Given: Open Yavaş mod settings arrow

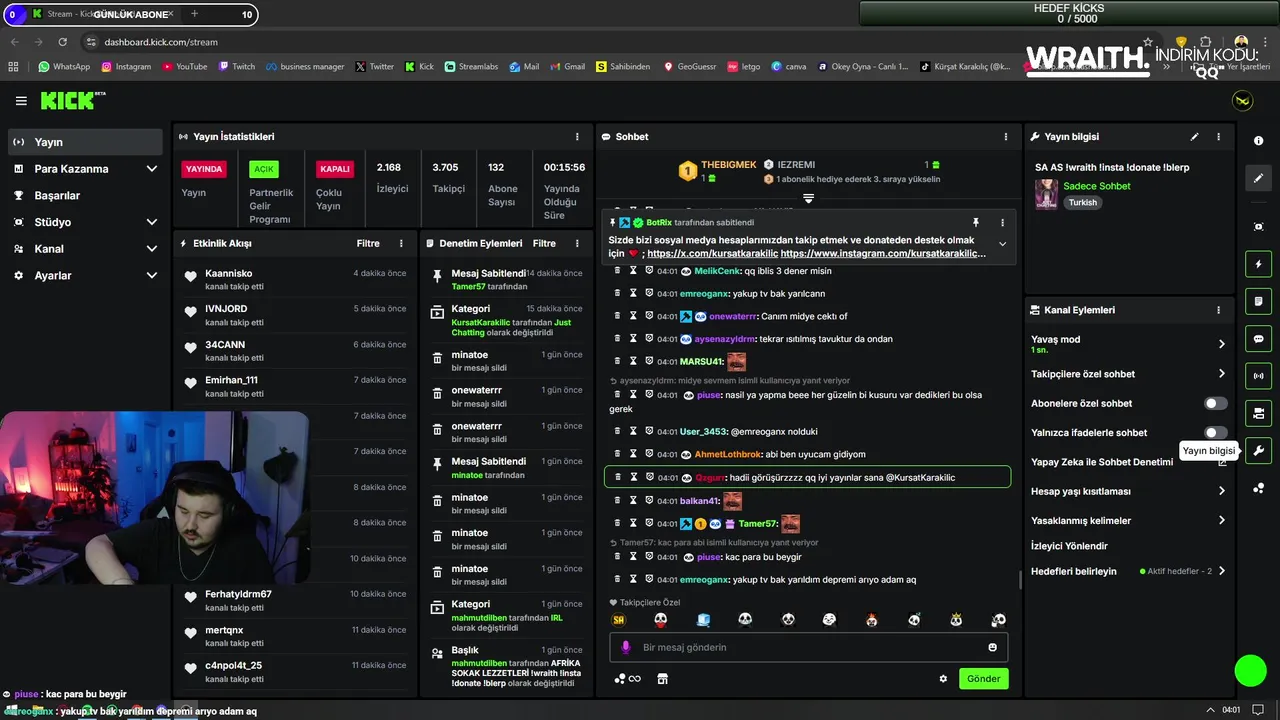Looking at the screenshot, I should [x=1221, y=344].
